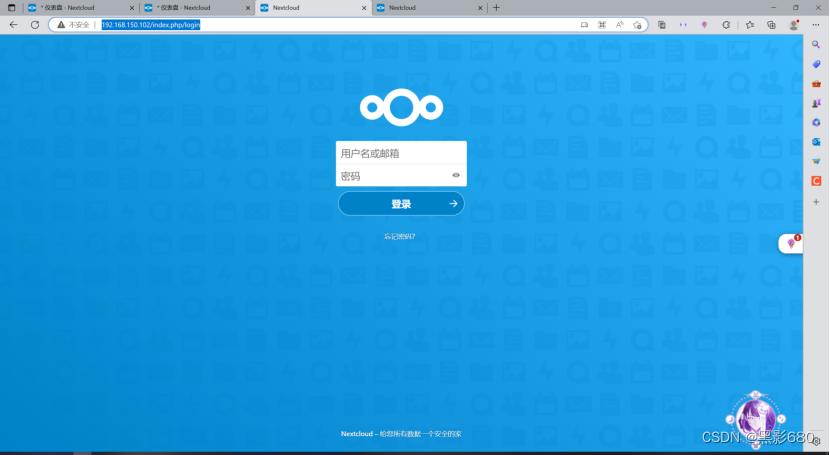Click the Nextcloud logo
This screenshot has height=455, width=830.
(x=401, y=107)
